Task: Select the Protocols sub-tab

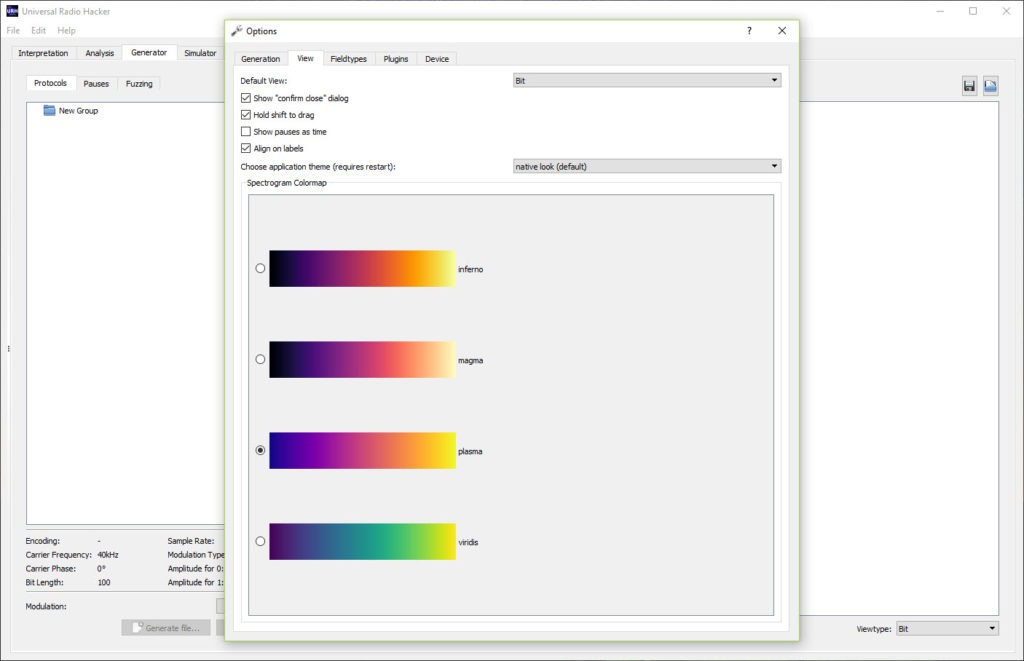Action: pos(50,83)
